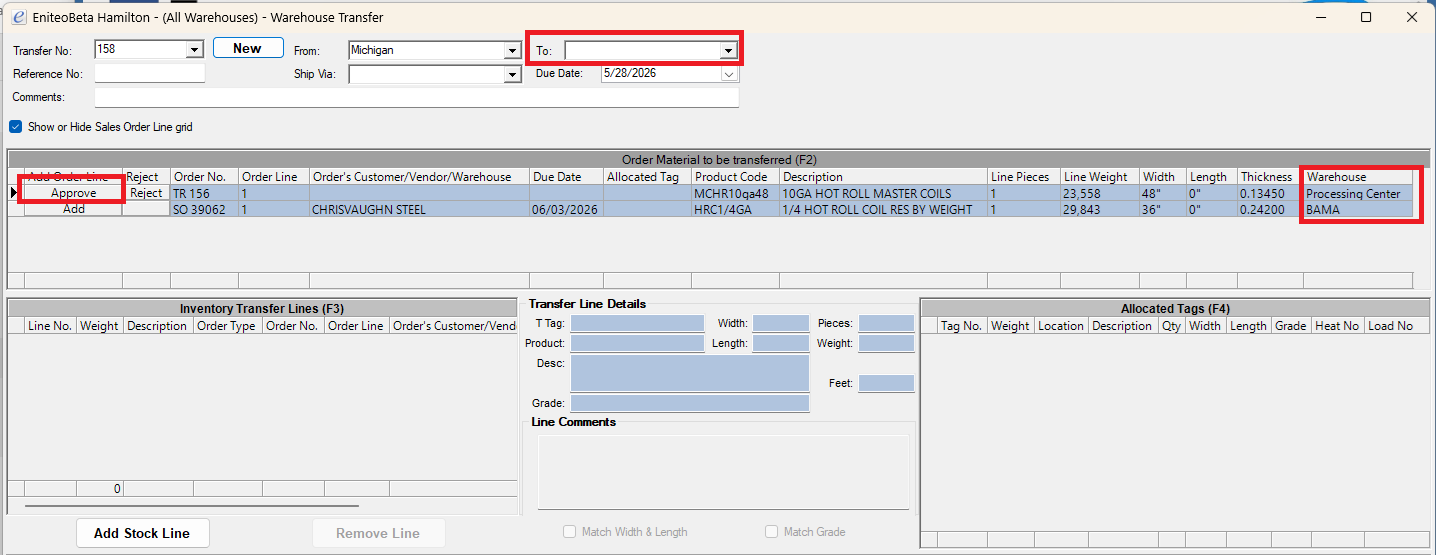The height and width of the screenshot is (558, 1442).
Task: Select the Order Material to be transferred (F2) header
Action: (x=719, y=159)
